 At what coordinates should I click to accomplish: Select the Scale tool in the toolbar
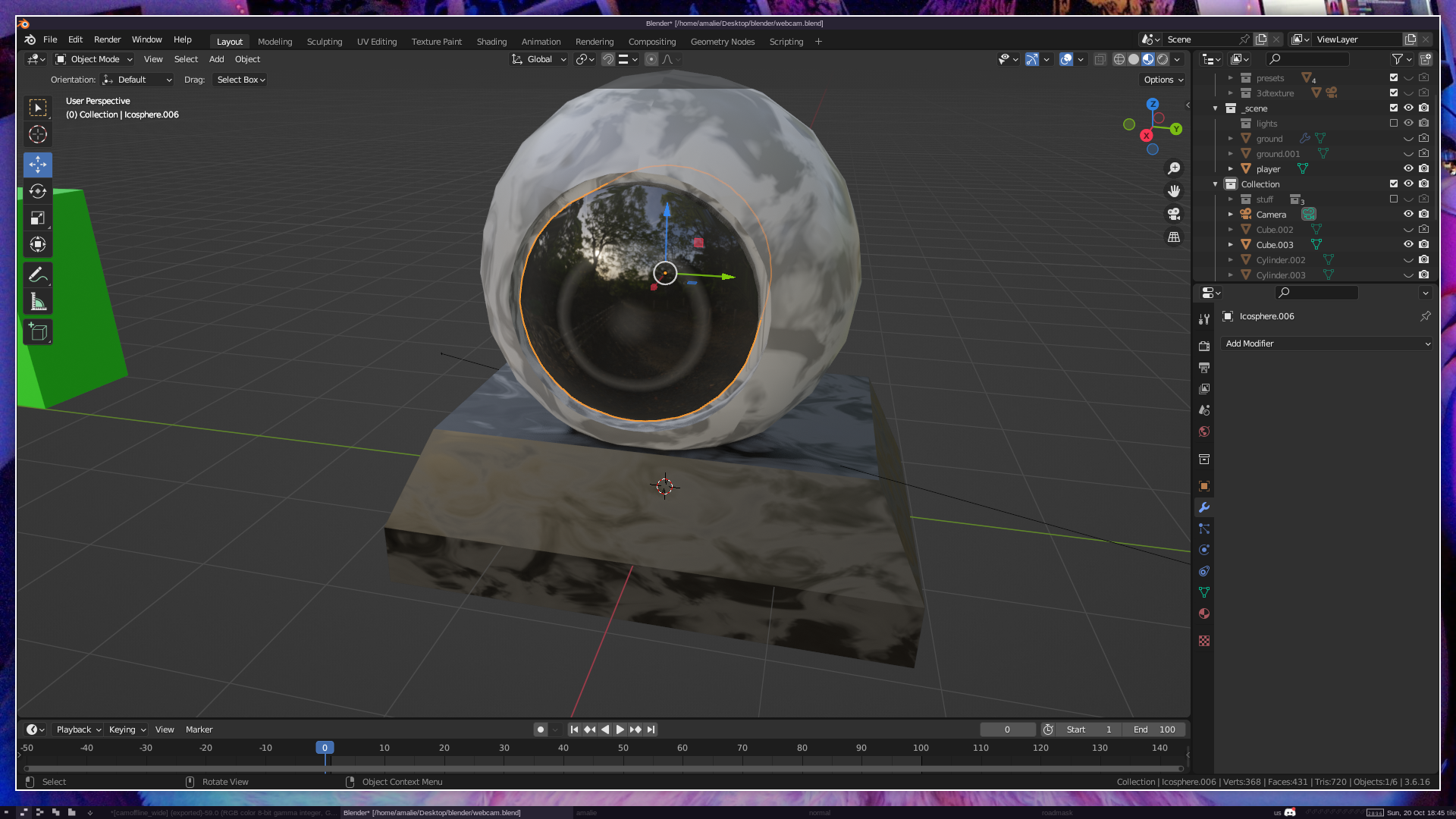[x=38, y=218]
